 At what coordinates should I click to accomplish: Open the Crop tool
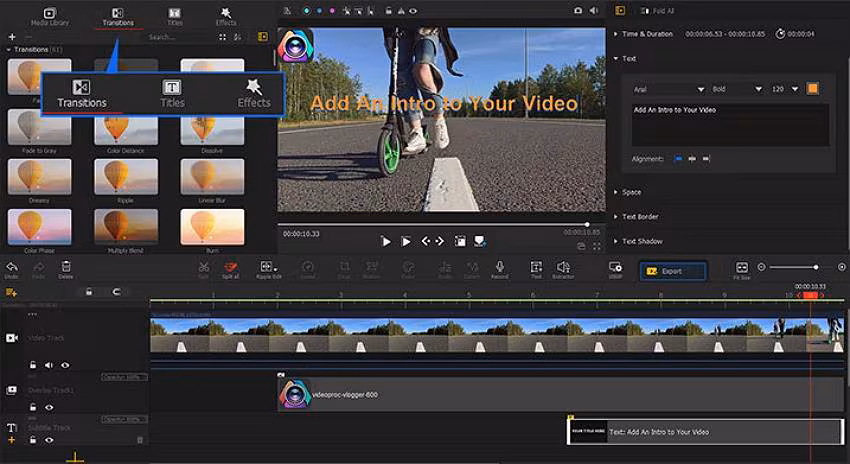344,269
